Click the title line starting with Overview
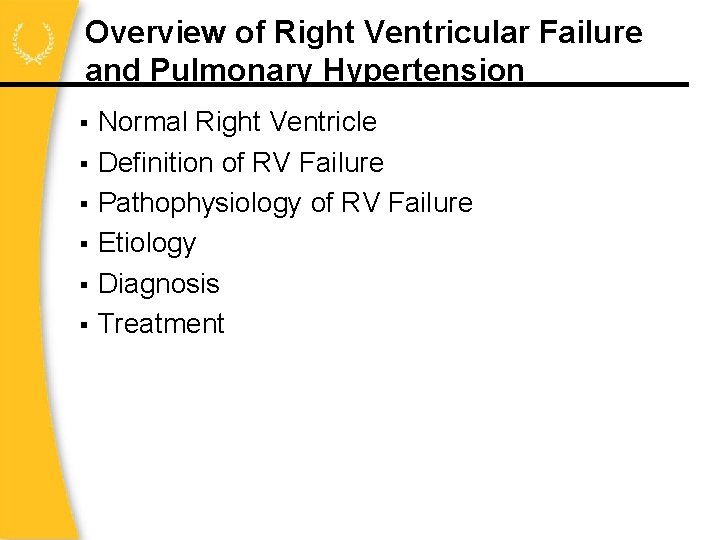This screenshot has width=720, height=540. click(x=364, y=33)
